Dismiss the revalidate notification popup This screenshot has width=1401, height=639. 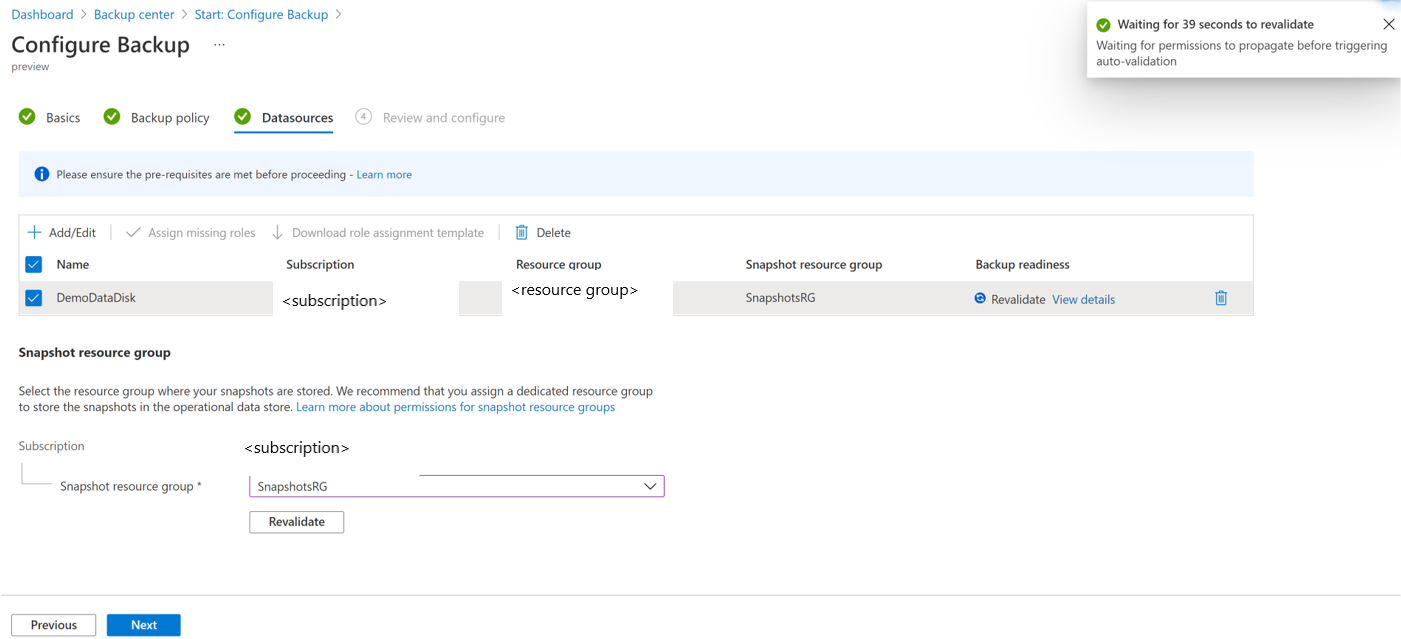point(1388,25)
